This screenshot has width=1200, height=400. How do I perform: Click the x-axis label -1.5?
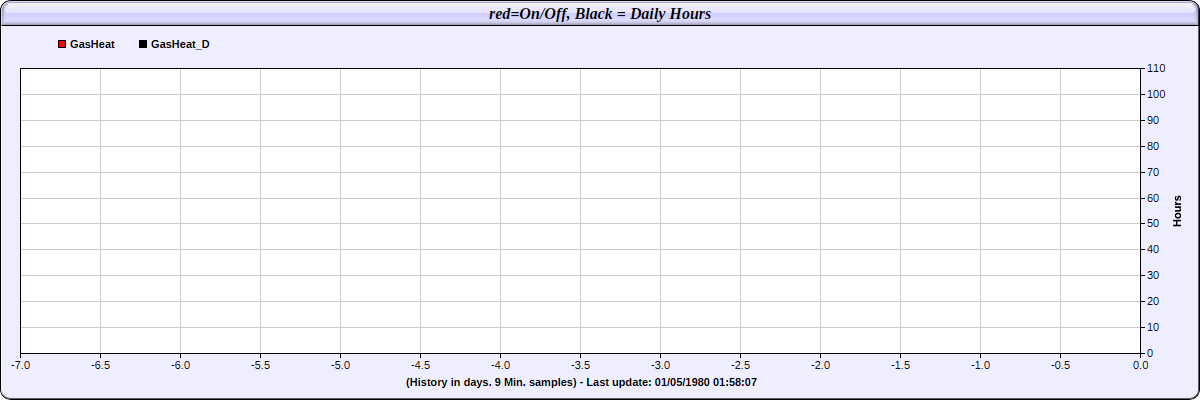coord(900,365)
